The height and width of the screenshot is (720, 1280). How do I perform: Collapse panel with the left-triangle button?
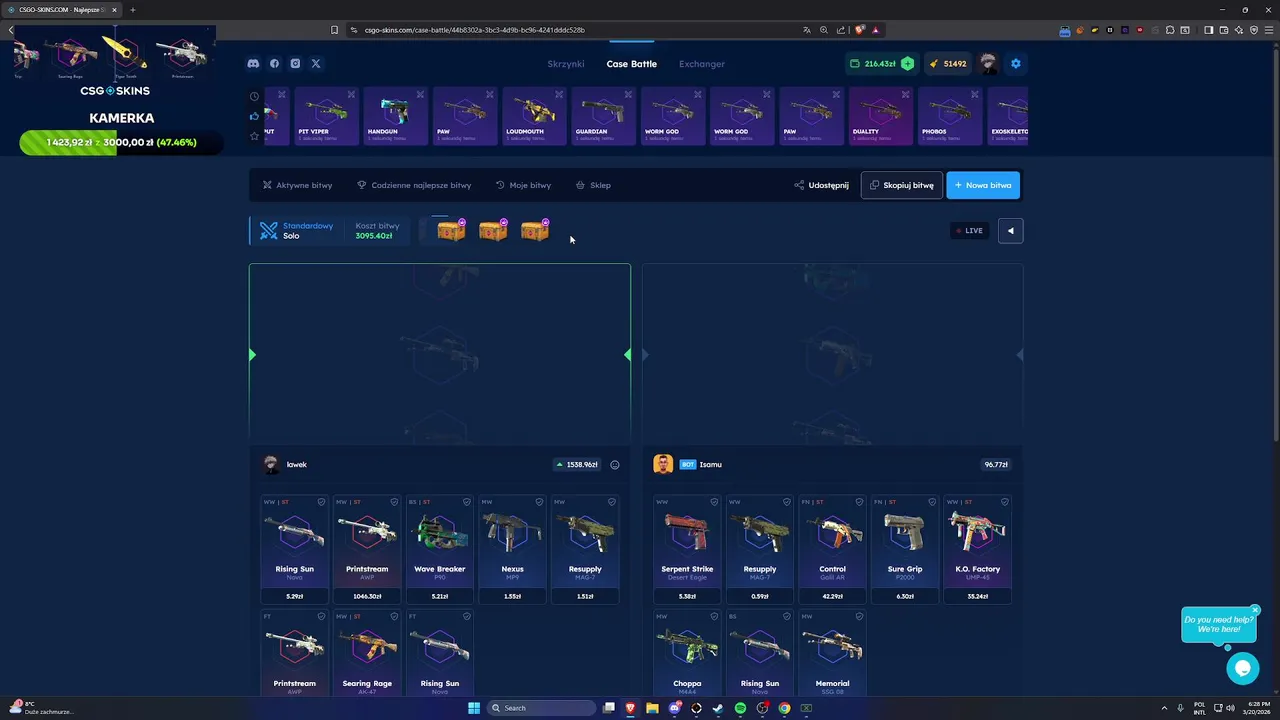coord(1010,231)
